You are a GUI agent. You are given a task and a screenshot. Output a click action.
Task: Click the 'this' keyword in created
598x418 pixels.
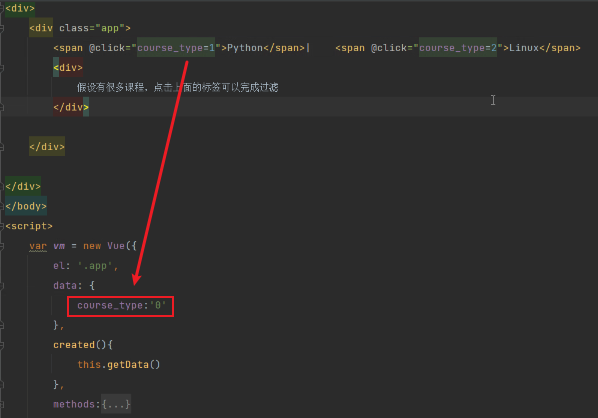tap(89, 365)
